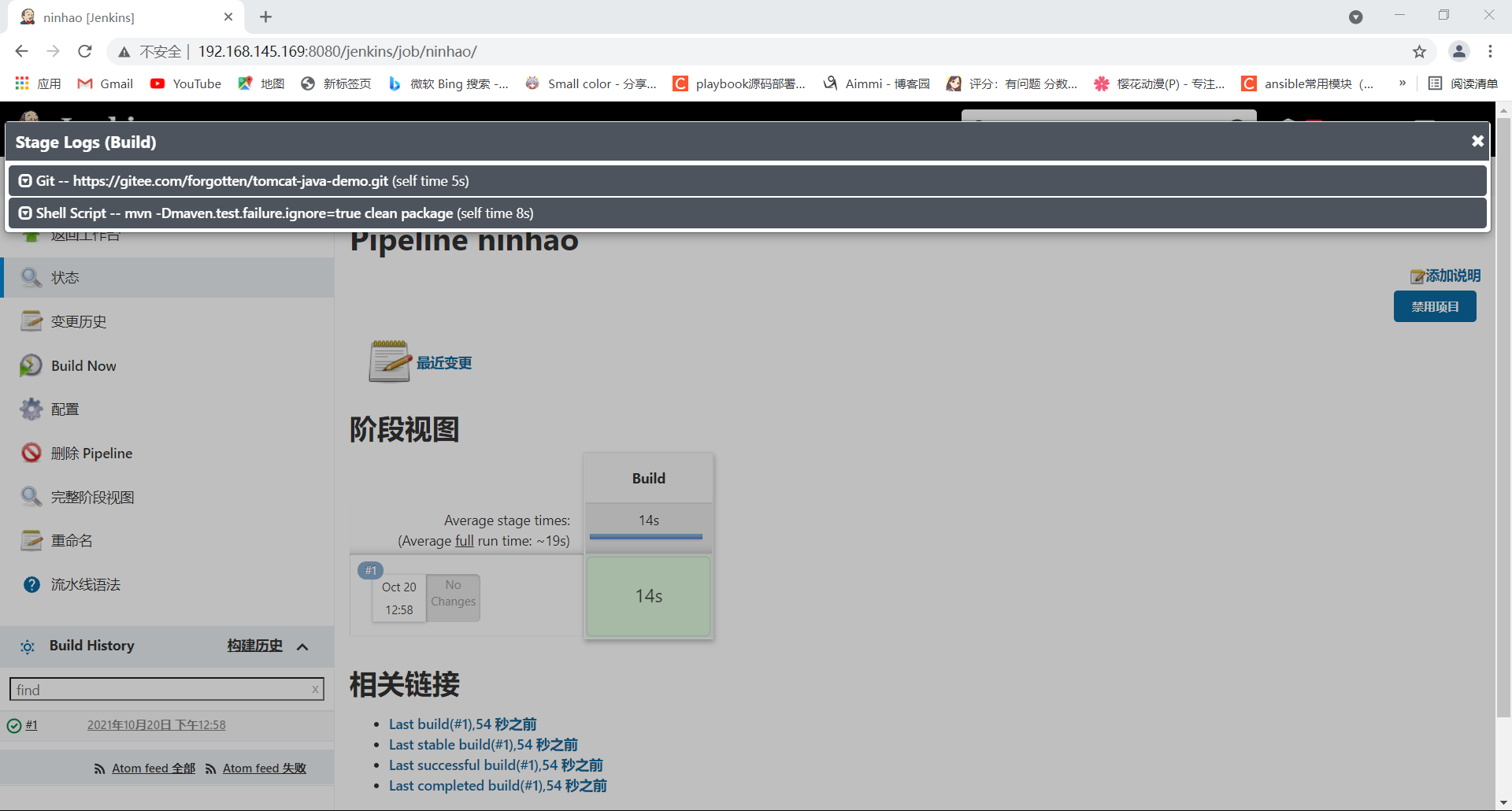1512x811 pixels.
Task: Click the #1 build badge in stage view
Action: pyautogui.click(x=370, y=570)
